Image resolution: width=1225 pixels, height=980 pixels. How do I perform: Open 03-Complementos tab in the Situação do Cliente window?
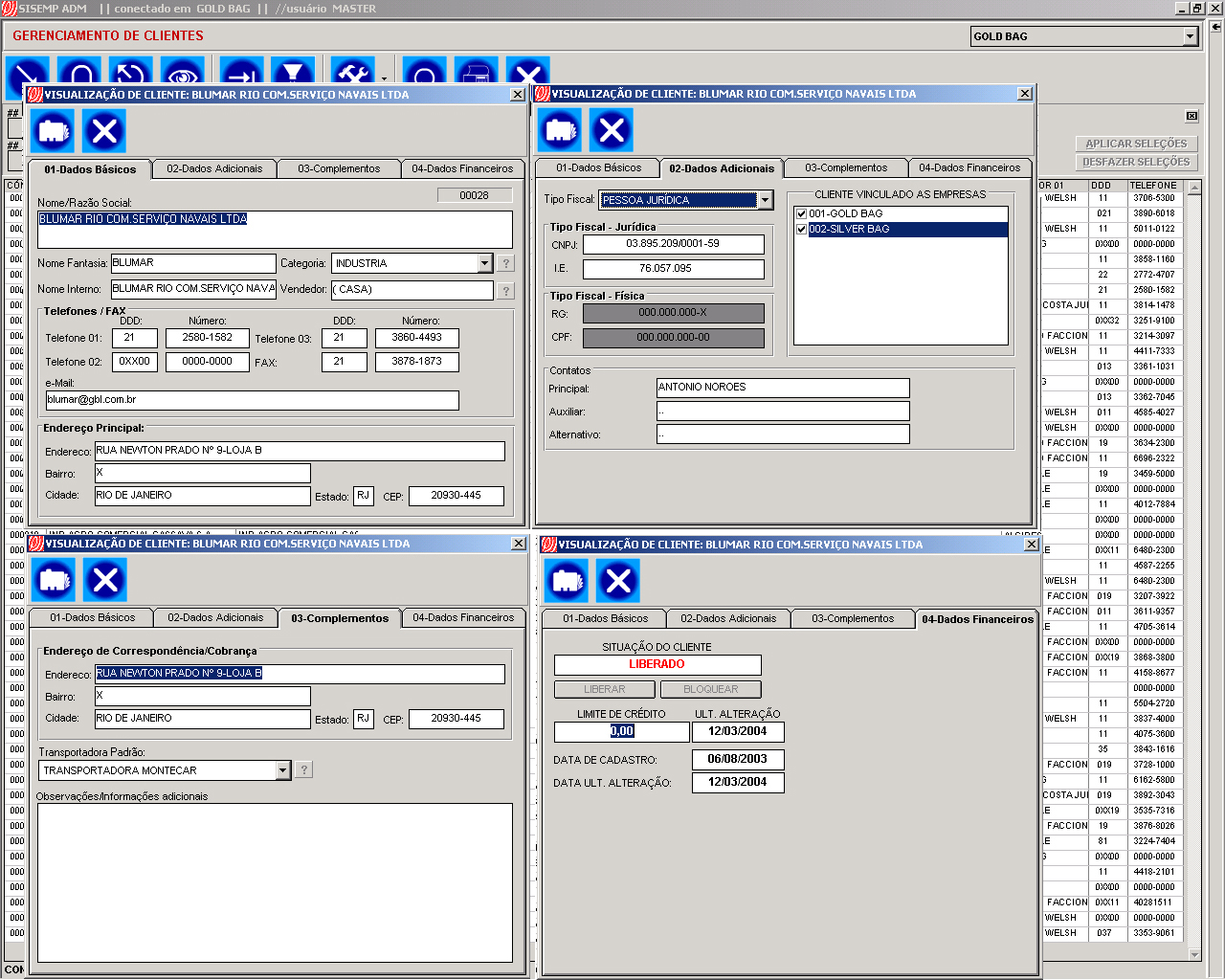tap(853, 618)
